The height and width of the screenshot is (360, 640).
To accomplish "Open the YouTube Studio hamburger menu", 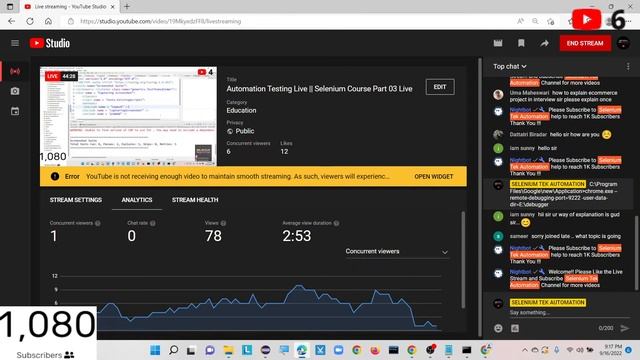I will pos(15,43).
